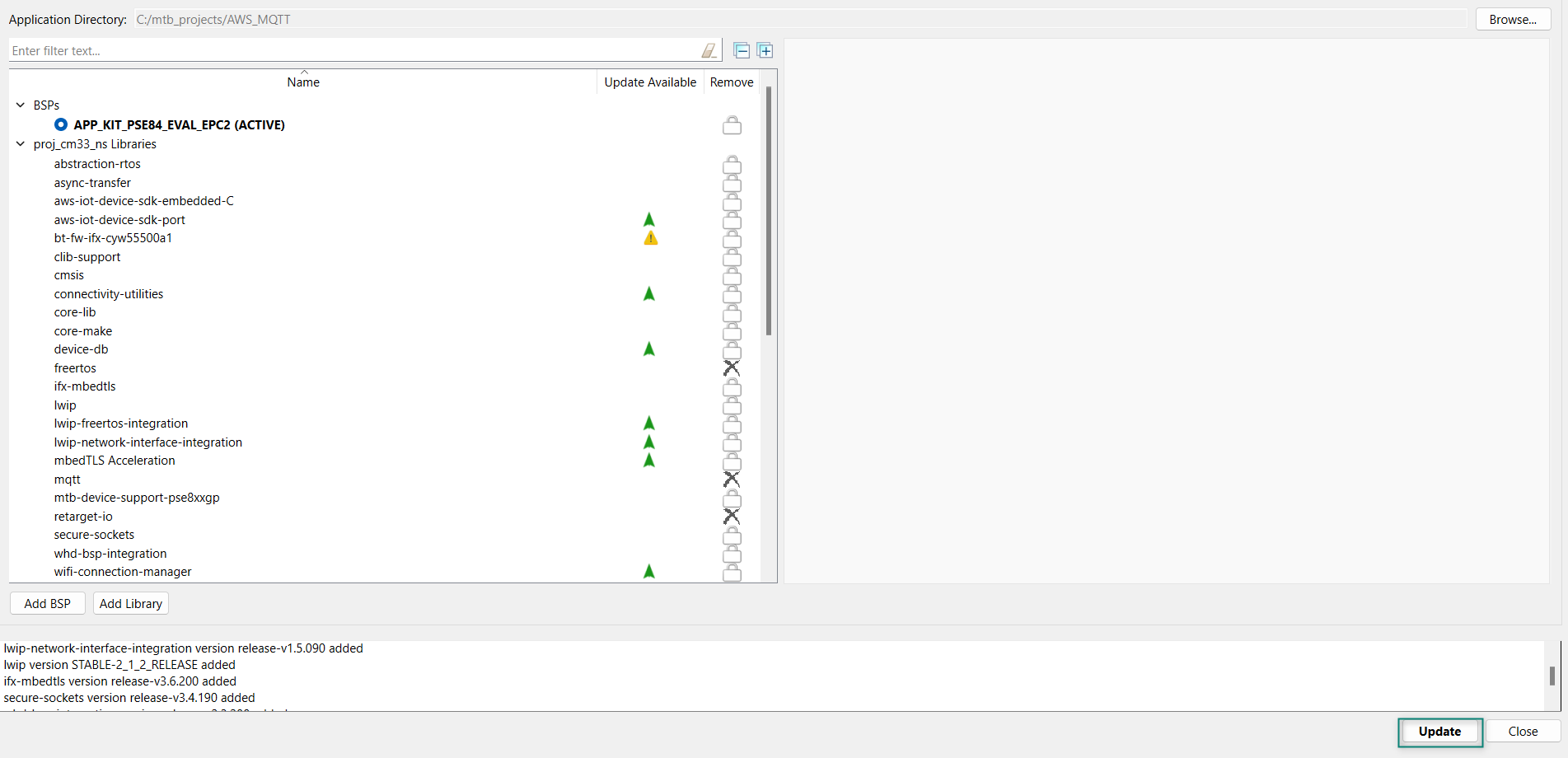Image resolution: width=1568 pixels, height=758 pixels.
Task: Collapse the BSPs tree section
Action: [21, 105]
